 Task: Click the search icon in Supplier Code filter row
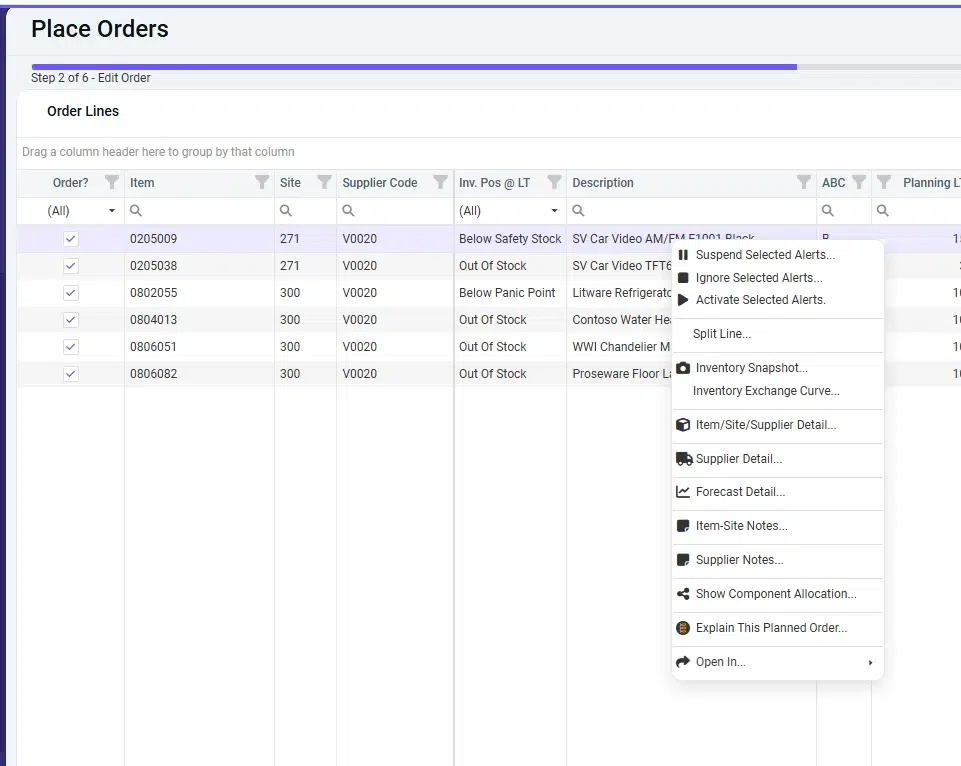pos(348,211)
